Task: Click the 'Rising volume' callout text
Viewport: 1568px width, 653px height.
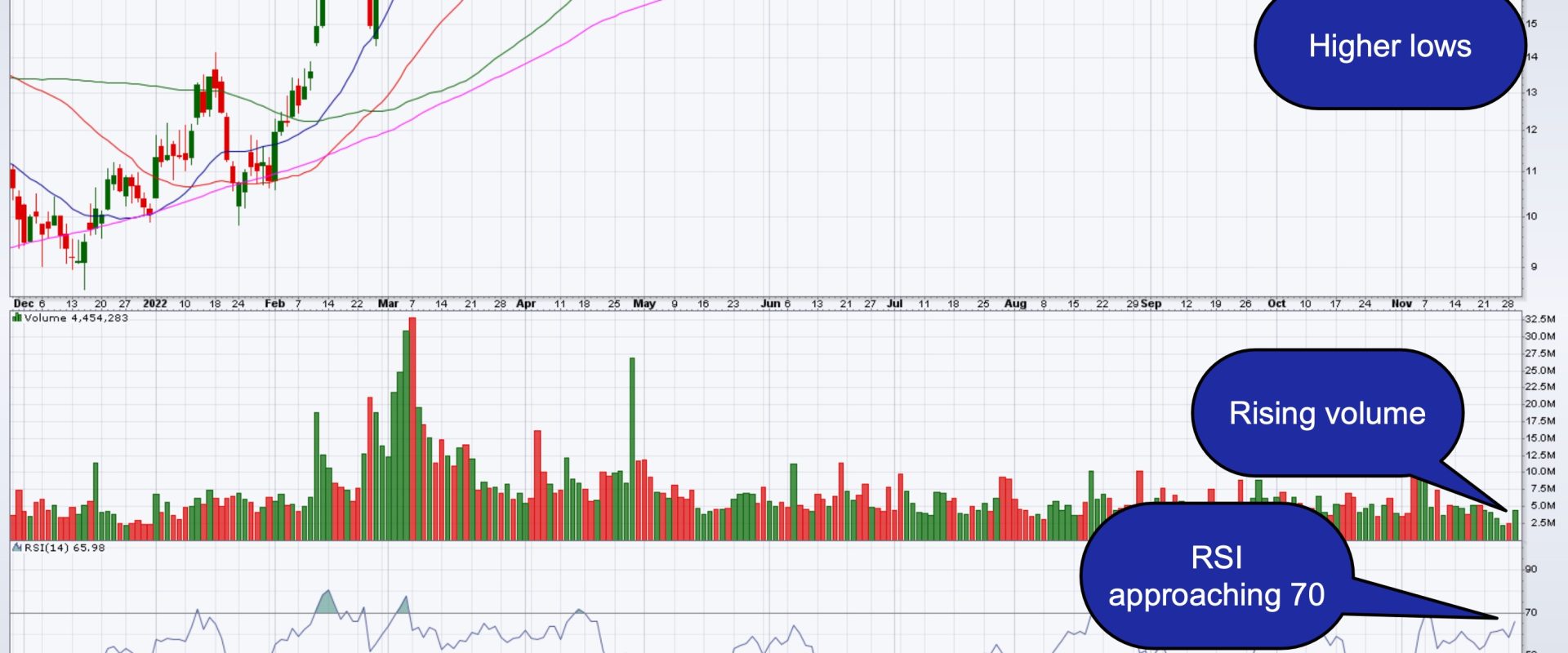Action: 1327,413
